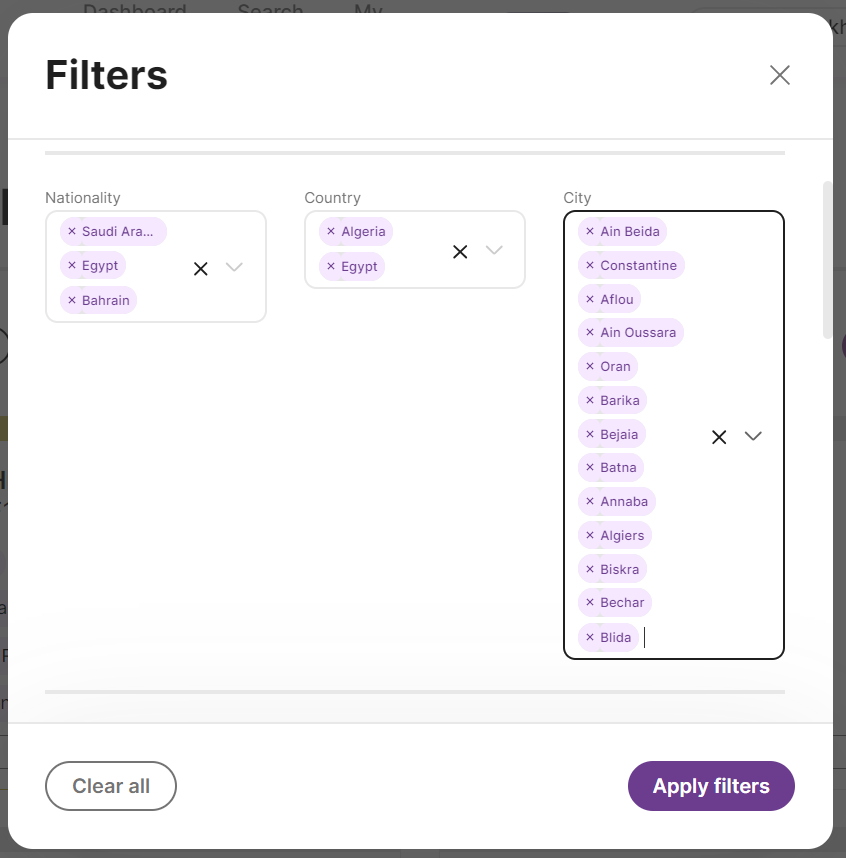Screen dimensions: 846x858
Task: Remove Egypt from selected nationalities
Action: pos(72,266)
